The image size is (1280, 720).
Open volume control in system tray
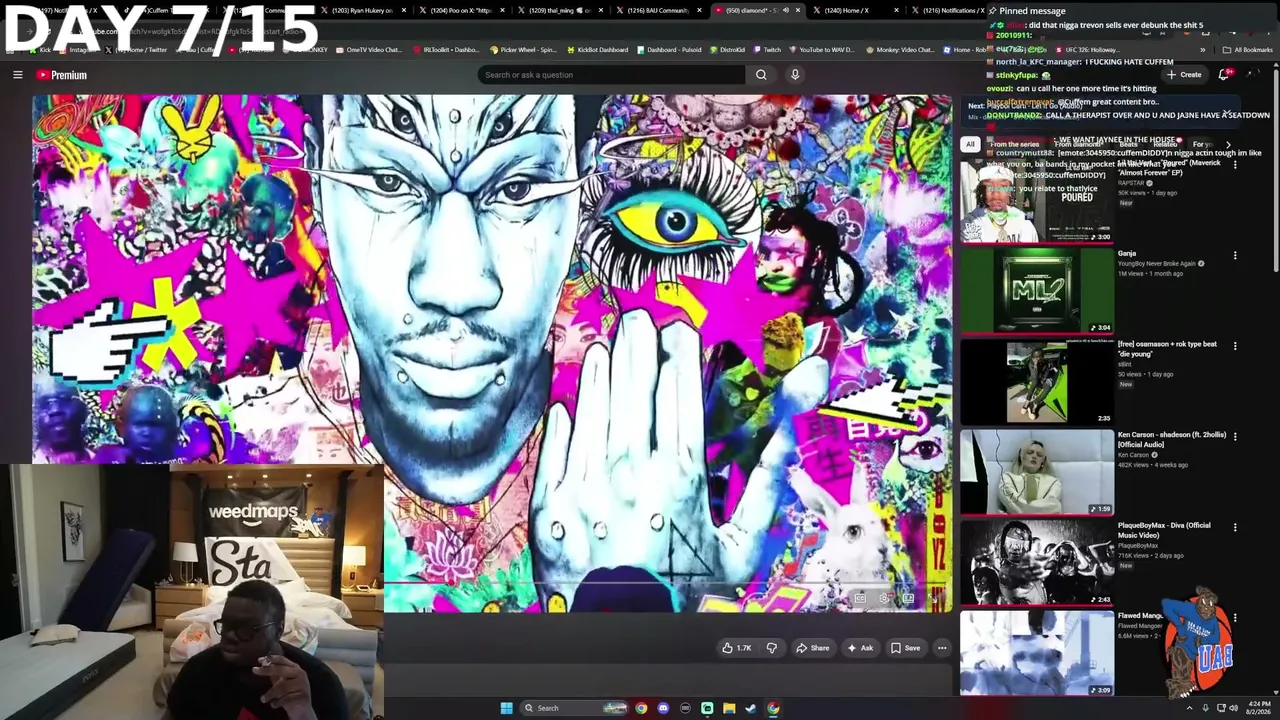click(x=1233, y=708)
